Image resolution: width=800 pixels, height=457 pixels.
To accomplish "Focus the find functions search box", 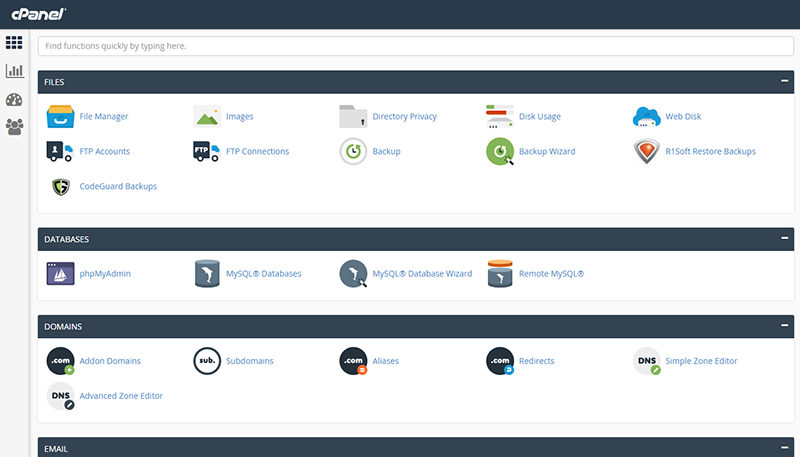I will click(x=416, y=46).
